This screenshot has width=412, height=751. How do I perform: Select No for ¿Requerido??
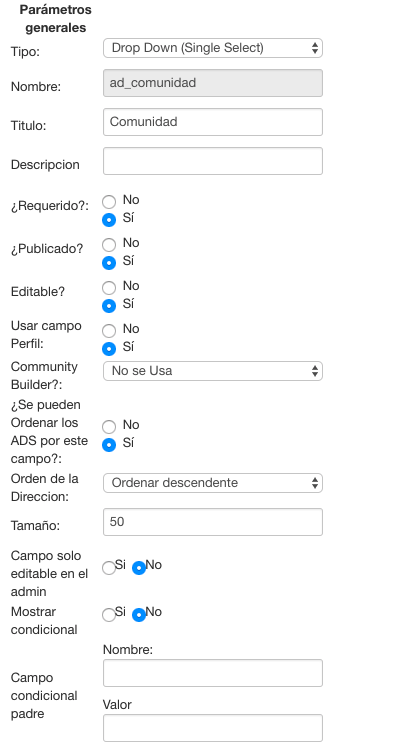[109, 202]
